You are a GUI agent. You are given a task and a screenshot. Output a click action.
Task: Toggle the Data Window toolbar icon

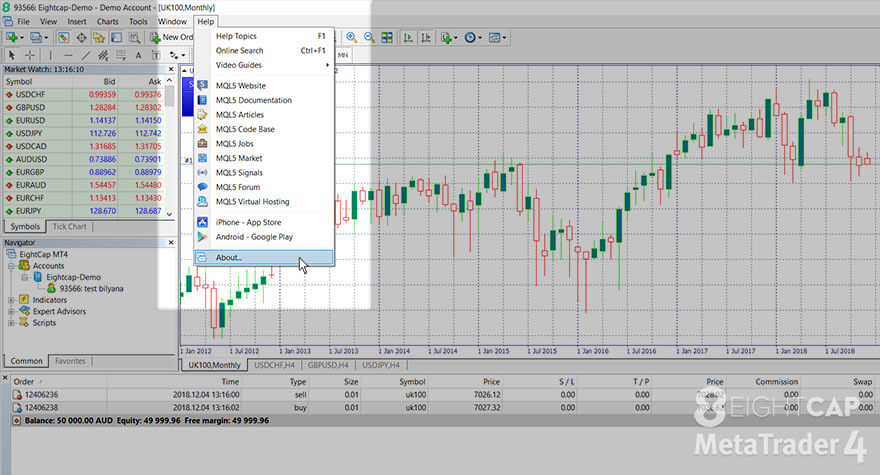[81, 38]
